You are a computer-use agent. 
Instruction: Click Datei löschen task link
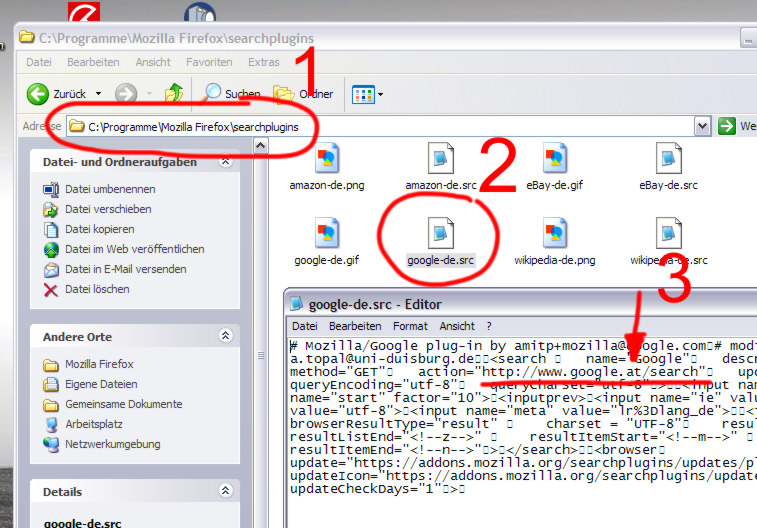coord(97,289)
